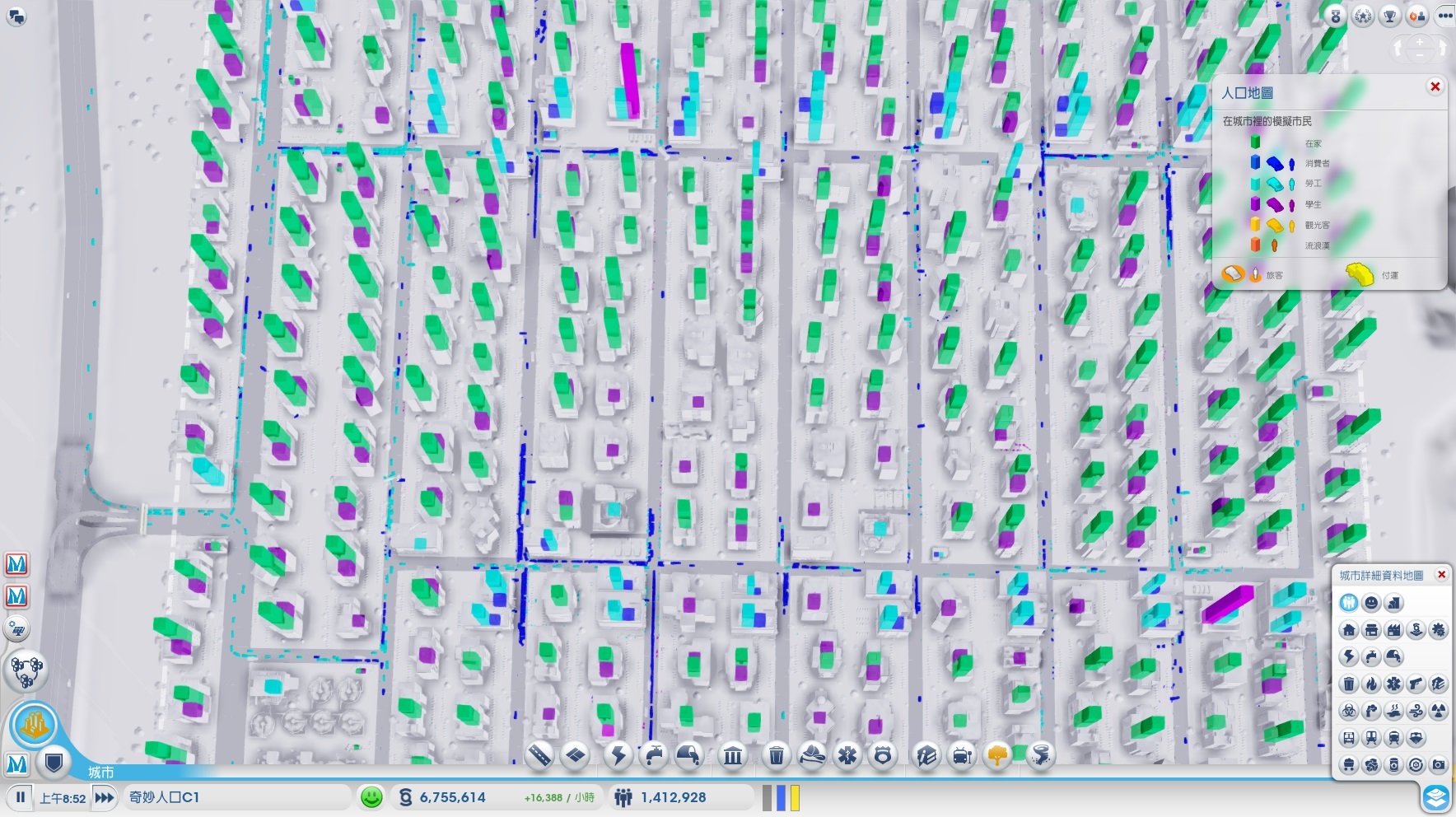Image resolution: width=1456 pixels, height=817 pixels.
Task: Close the 城市詳細資料地圖 data maps panel
Action: 1441,575
